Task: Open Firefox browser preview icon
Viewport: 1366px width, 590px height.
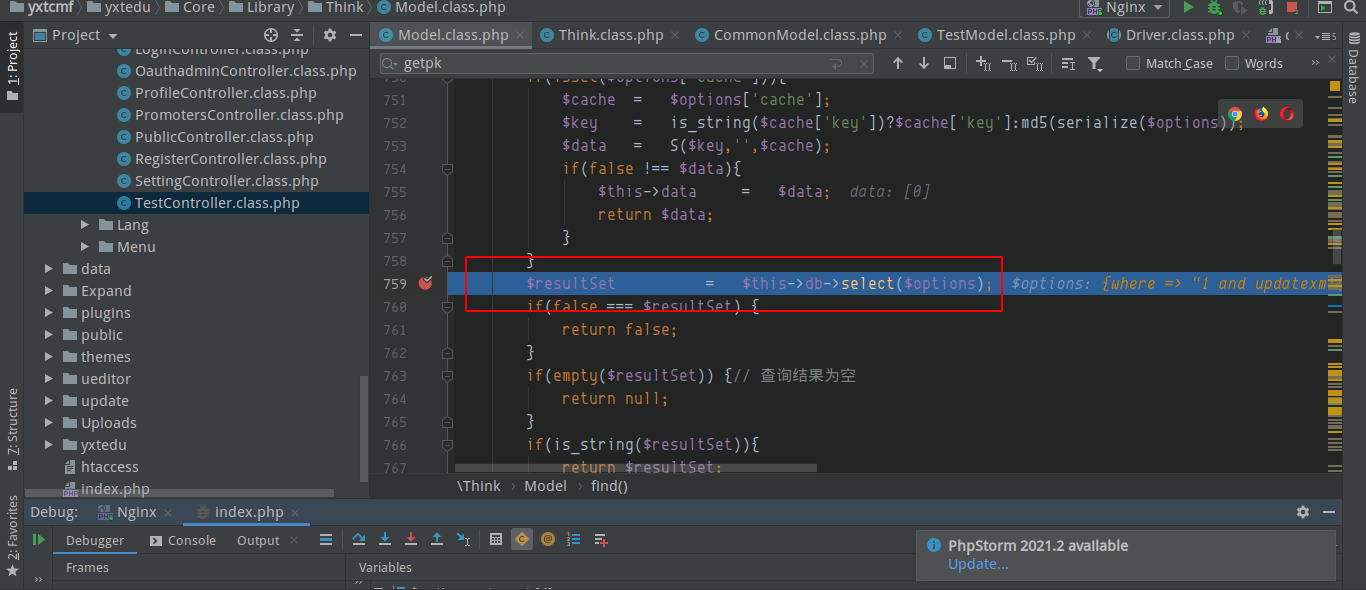Action: 1261,114
